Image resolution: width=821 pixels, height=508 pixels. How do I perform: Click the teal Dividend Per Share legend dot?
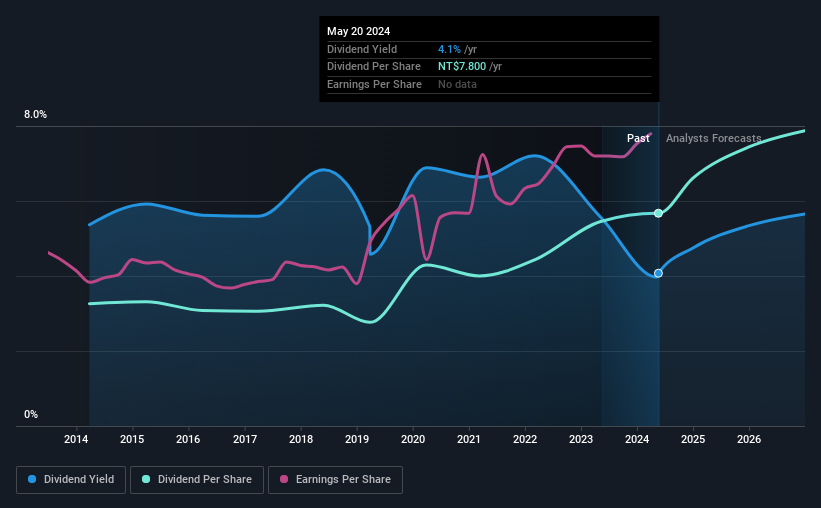pyautogui.click(x=146, y=479)
